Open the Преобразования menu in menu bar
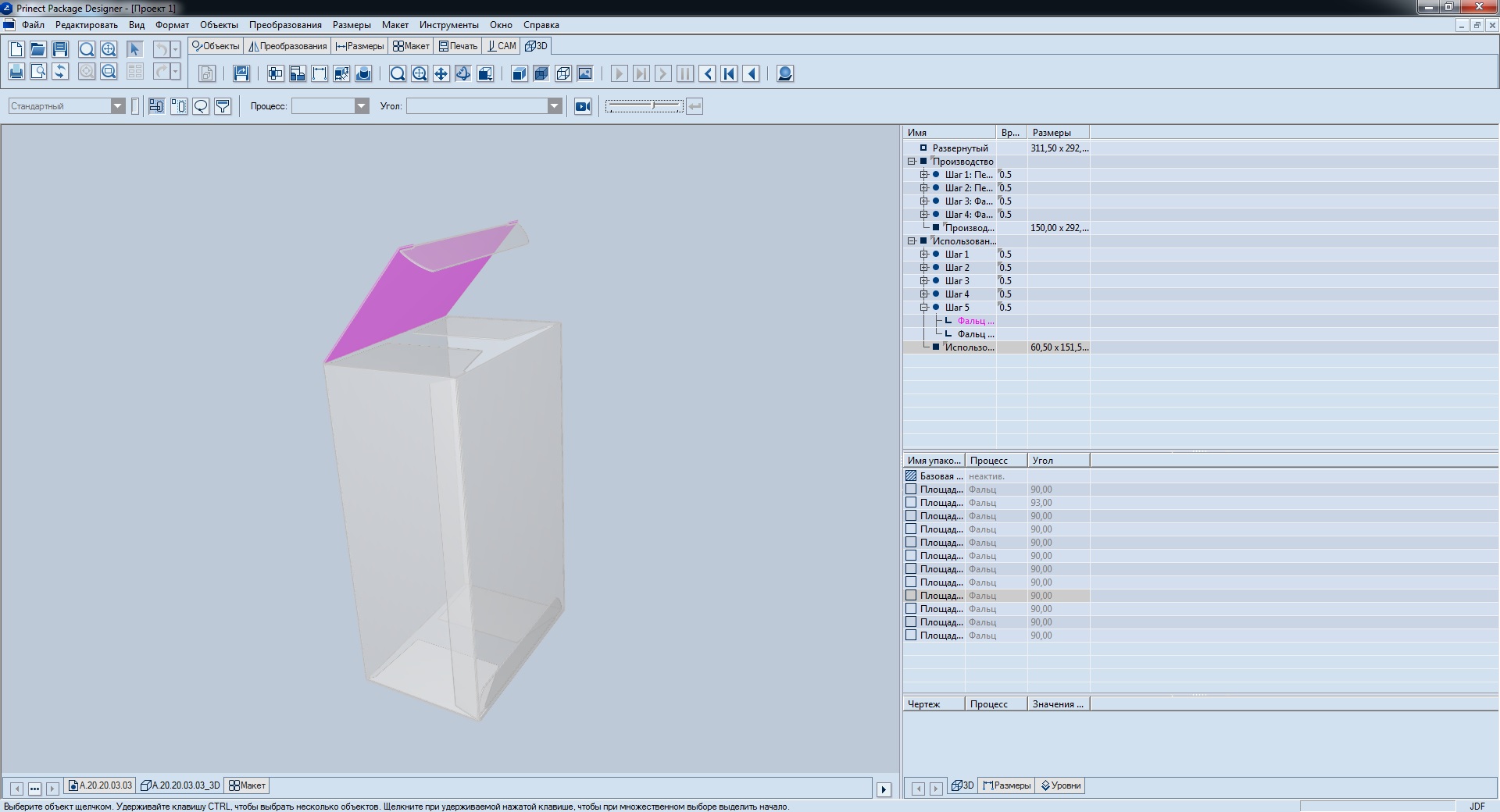1500x812 pixels. 285,25
